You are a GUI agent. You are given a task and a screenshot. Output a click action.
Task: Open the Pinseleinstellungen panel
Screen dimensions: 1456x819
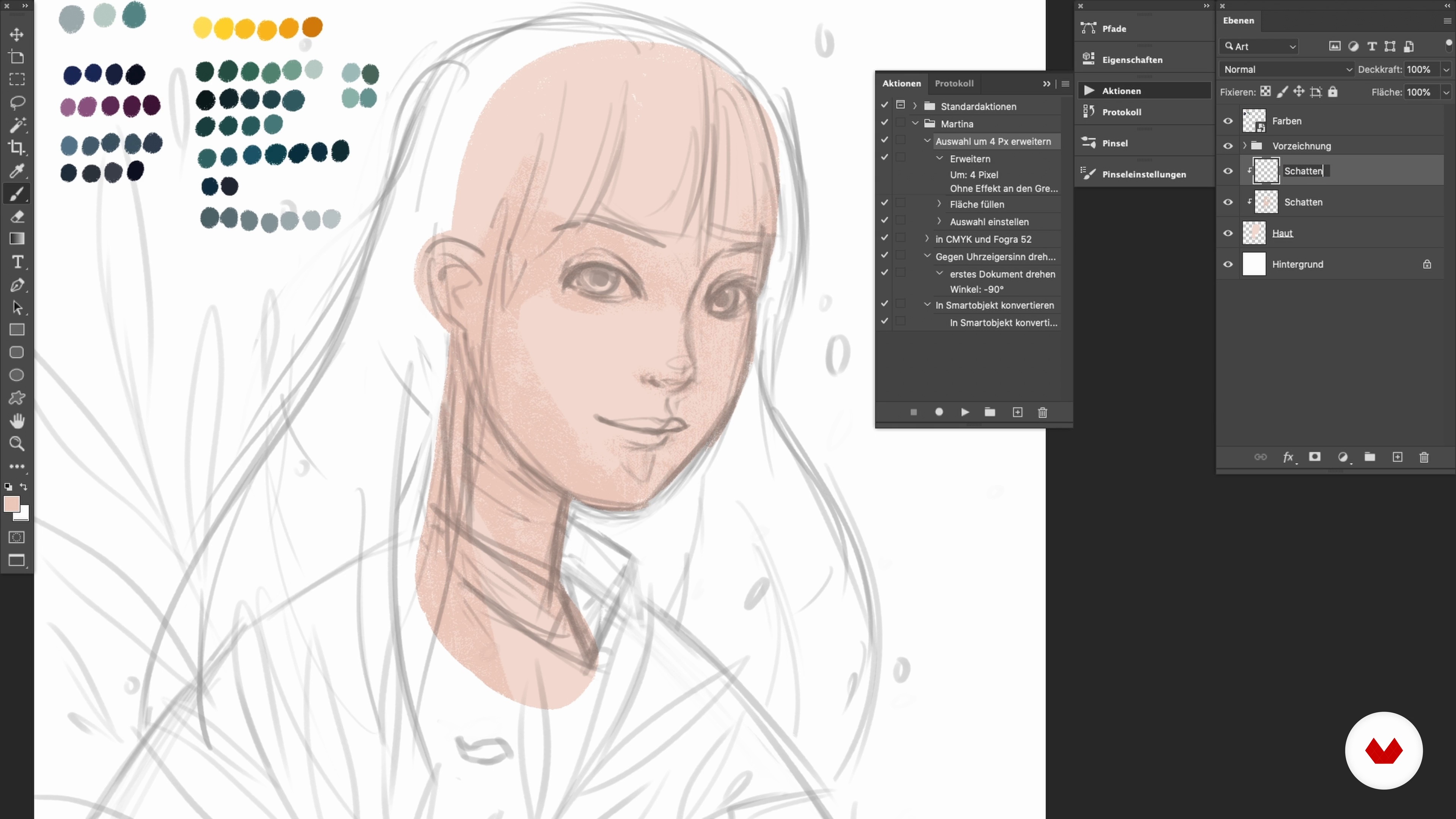(x=1144, y=174)
